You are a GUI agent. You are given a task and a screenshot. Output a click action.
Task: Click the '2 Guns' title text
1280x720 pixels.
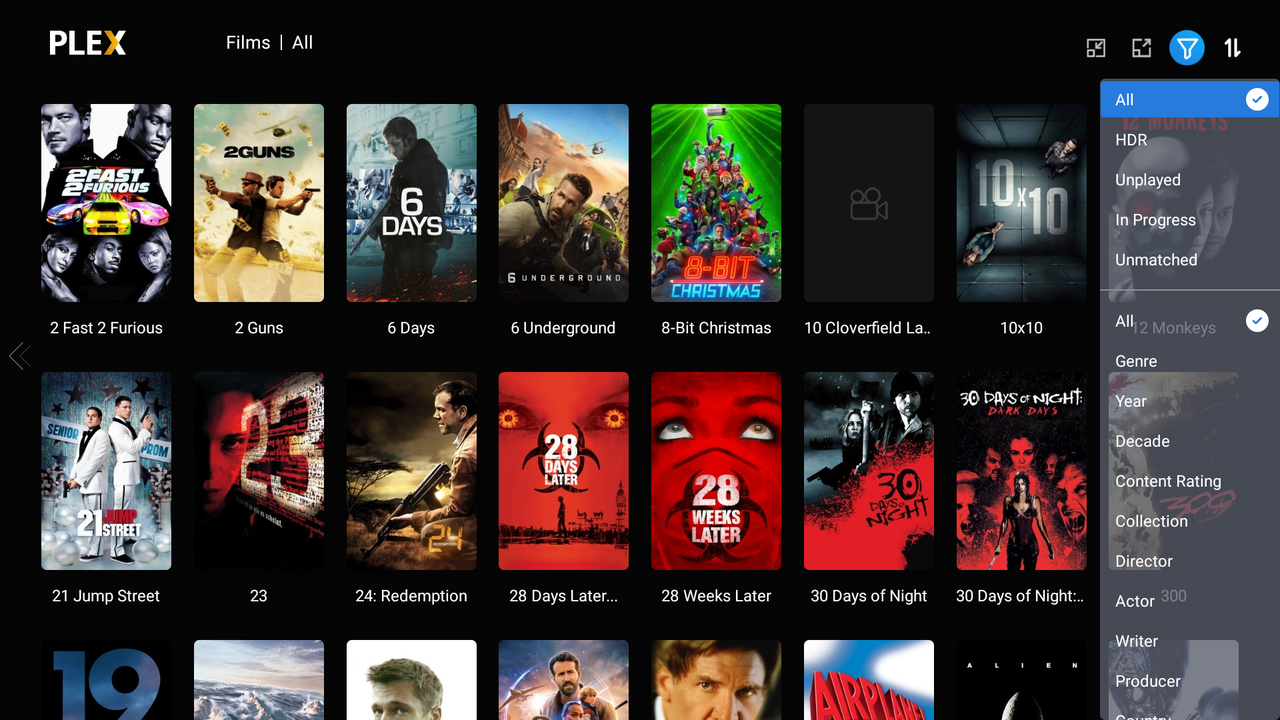coord(259,328)
